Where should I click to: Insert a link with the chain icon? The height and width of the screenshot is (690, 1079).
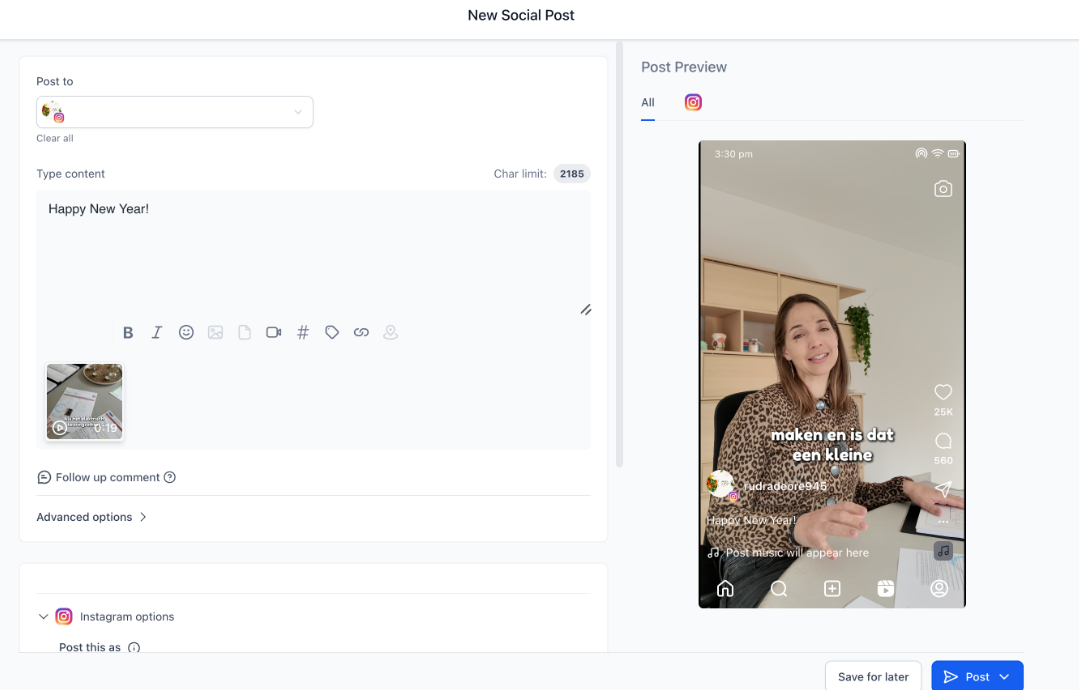[361, 333]
